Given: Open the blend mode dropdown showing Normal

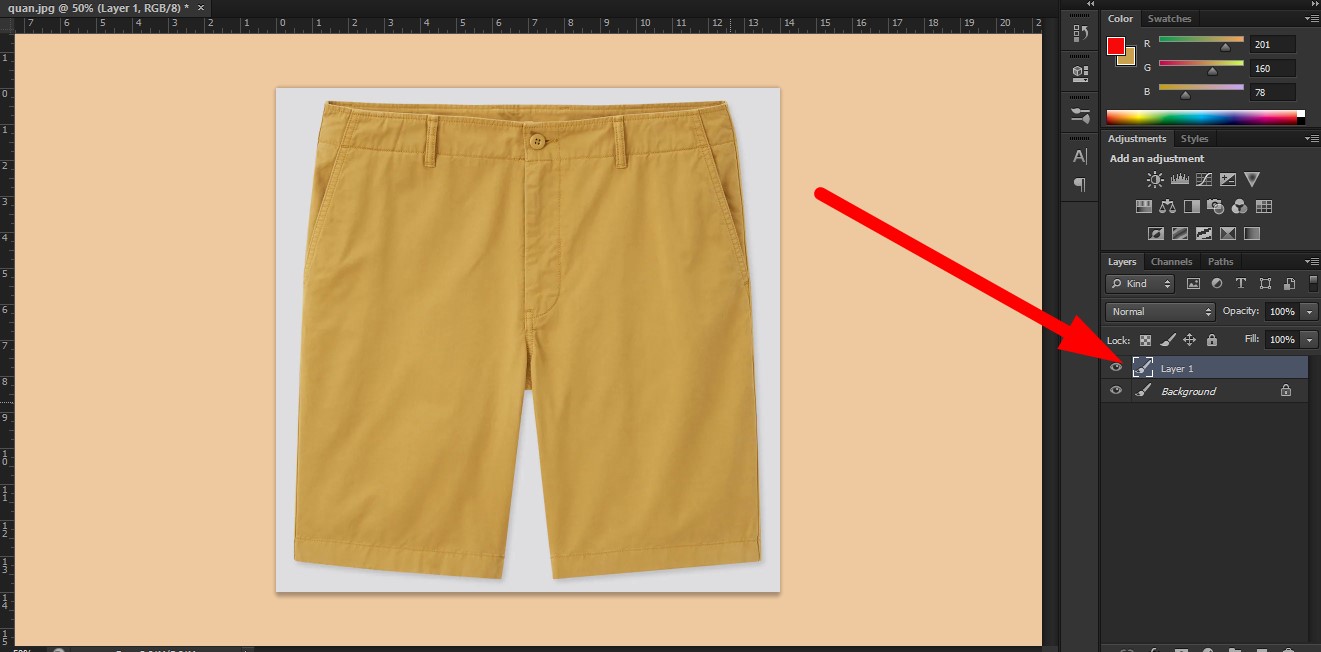Looking at the screenshot, I should 1159,311.
